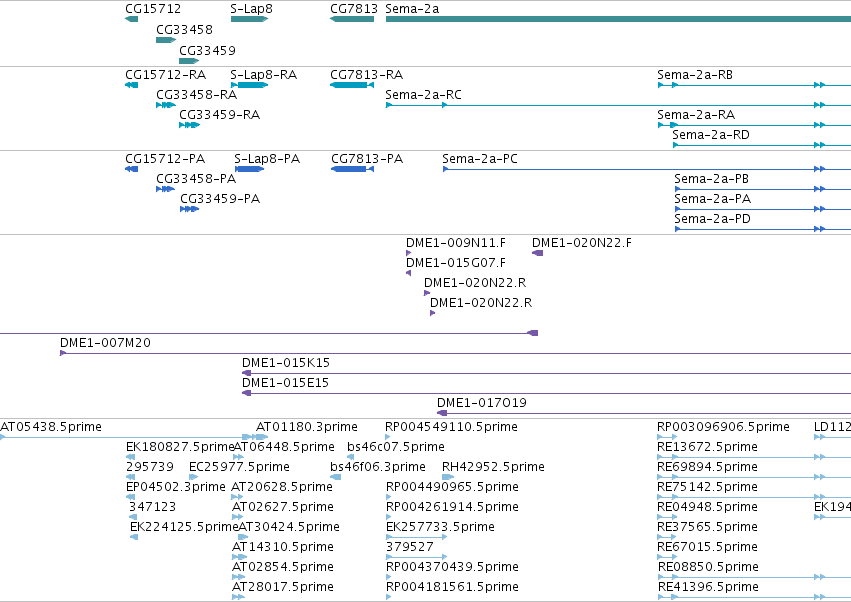Screen dimensions: 851x602
Task: Click transcript Sema-2a-RD
Action: [711, 135]
